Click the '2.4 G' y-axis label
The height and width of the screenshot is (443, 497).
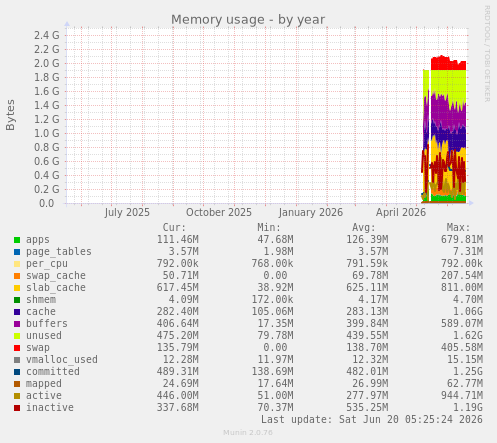point(47,35)
